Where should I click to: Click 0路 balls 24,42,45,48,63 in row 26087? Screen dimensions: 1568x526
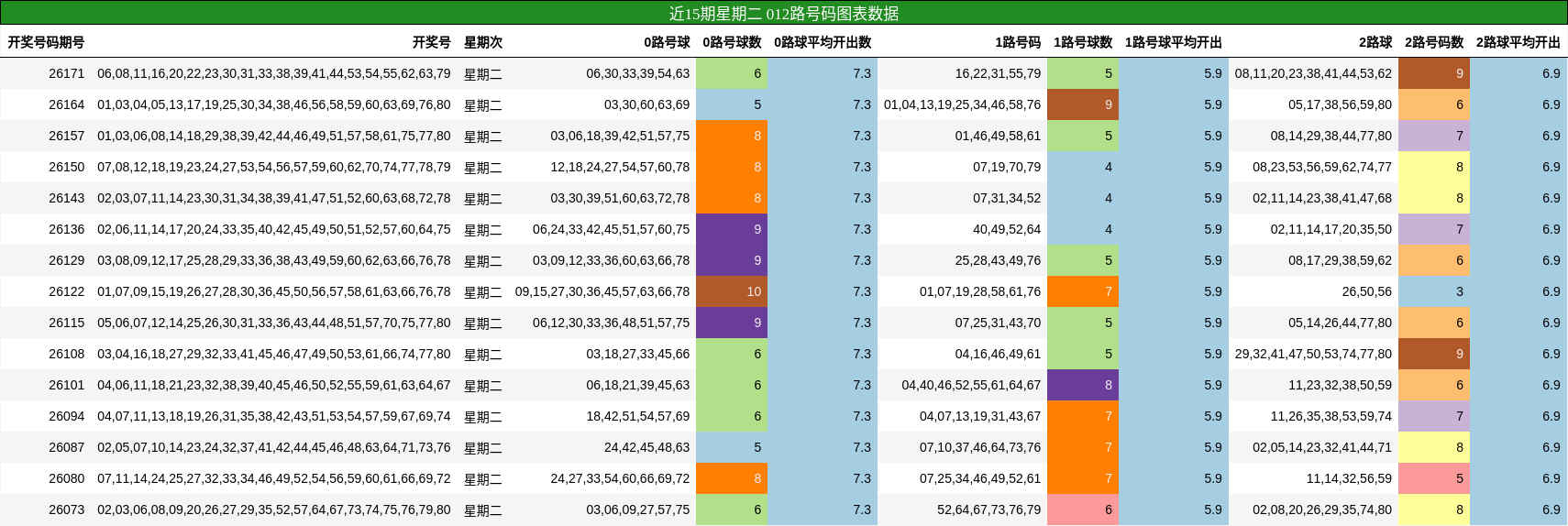pos(647,447)
